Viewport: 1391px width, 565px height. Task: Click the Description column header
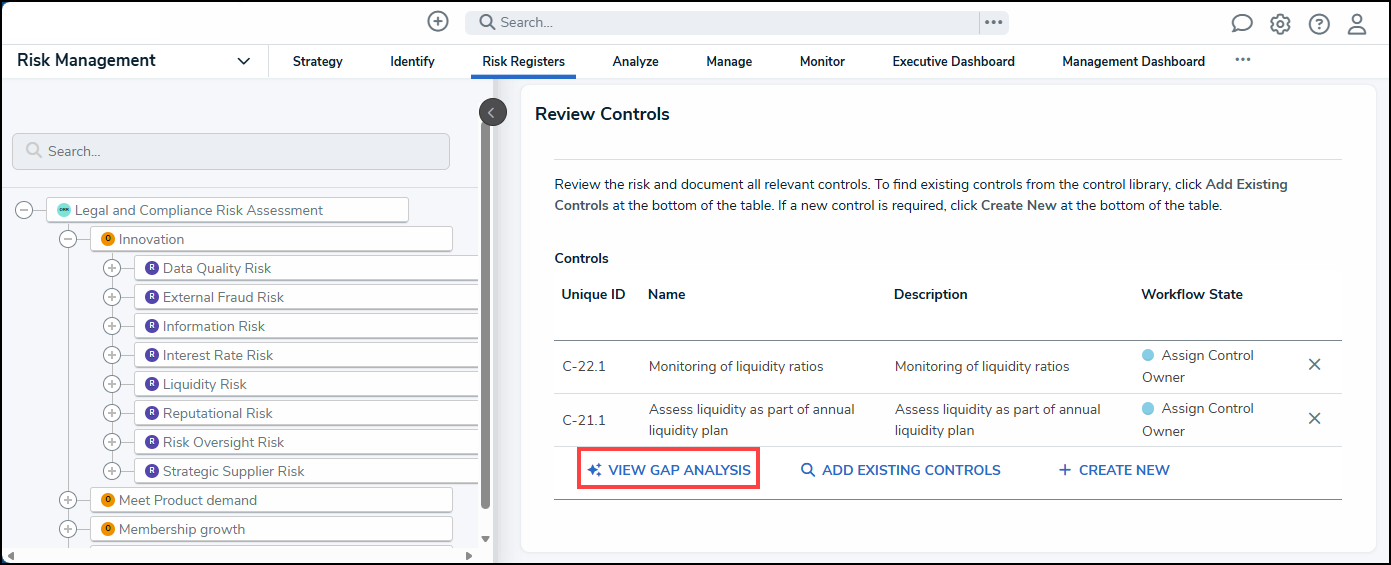931,294
